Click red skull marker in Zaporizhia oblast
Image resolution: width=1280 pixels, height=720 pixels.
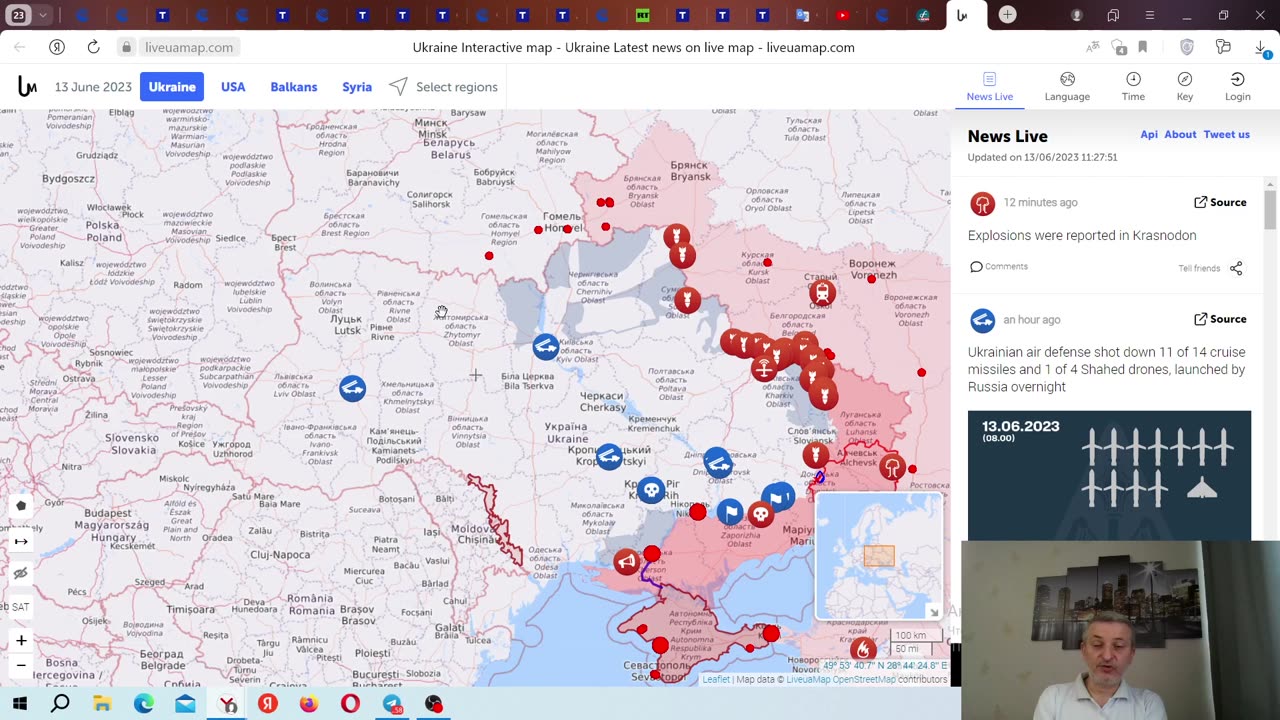tap(761, 515)
